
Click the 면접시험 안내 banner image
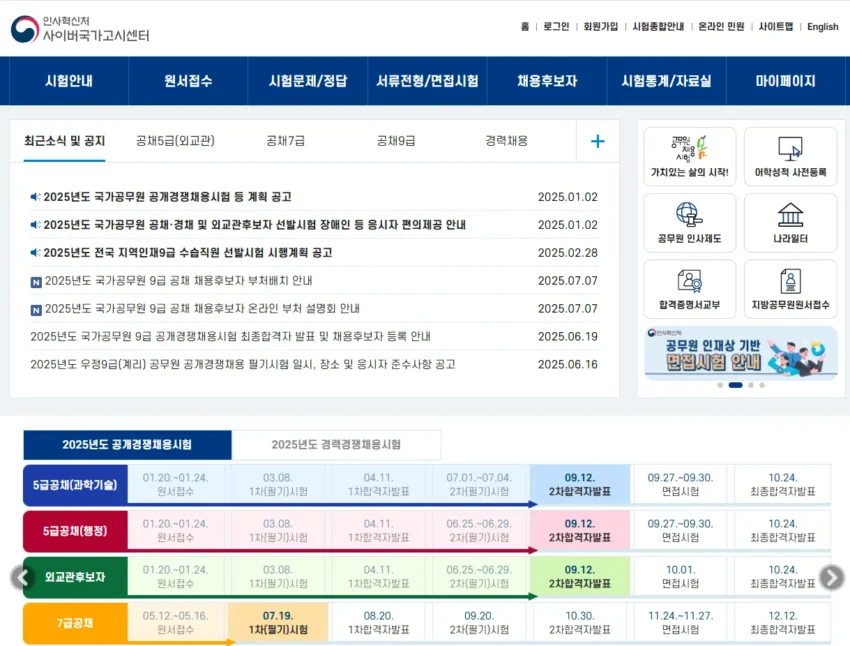(x=740, y=352)
